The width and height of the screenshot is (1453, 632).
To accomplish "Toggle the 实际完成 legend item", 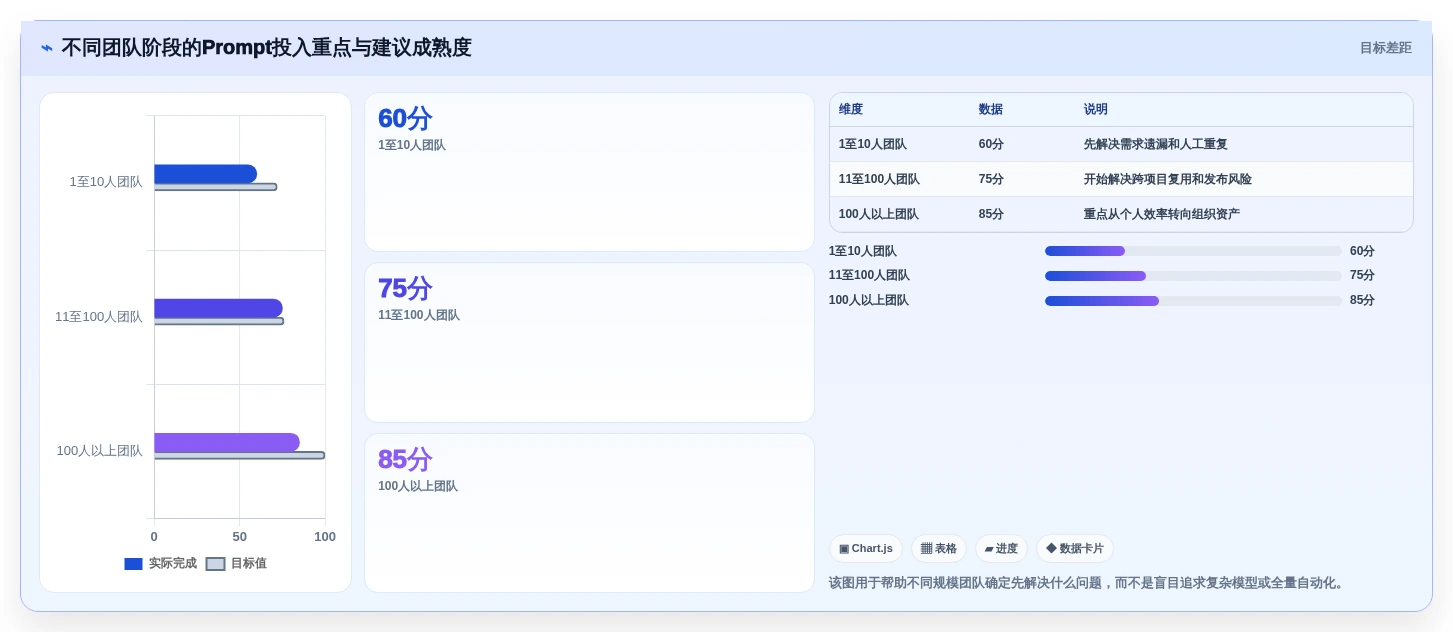I will point(160,564).
